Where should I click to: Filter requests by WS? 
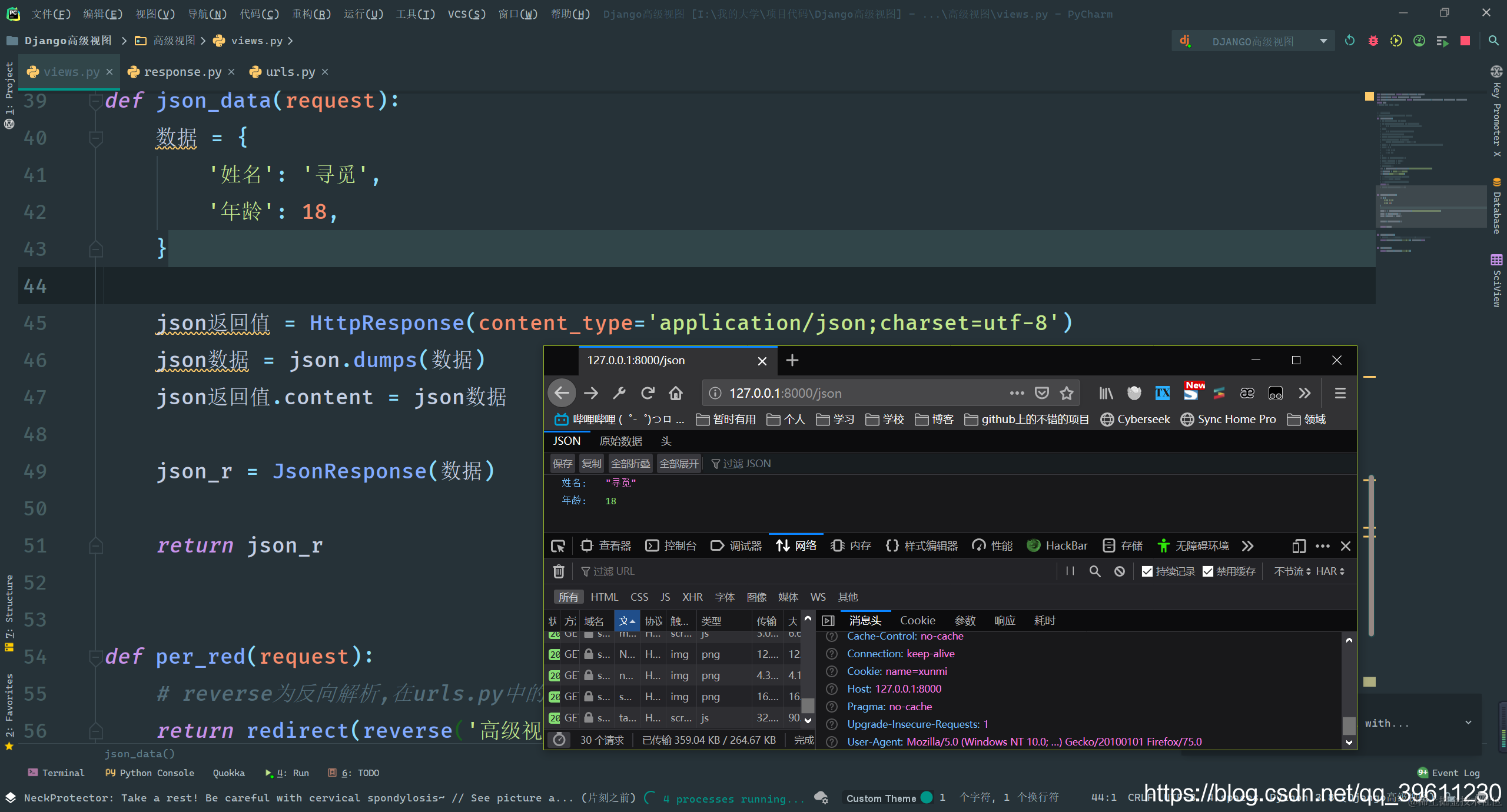pos(818,597)
